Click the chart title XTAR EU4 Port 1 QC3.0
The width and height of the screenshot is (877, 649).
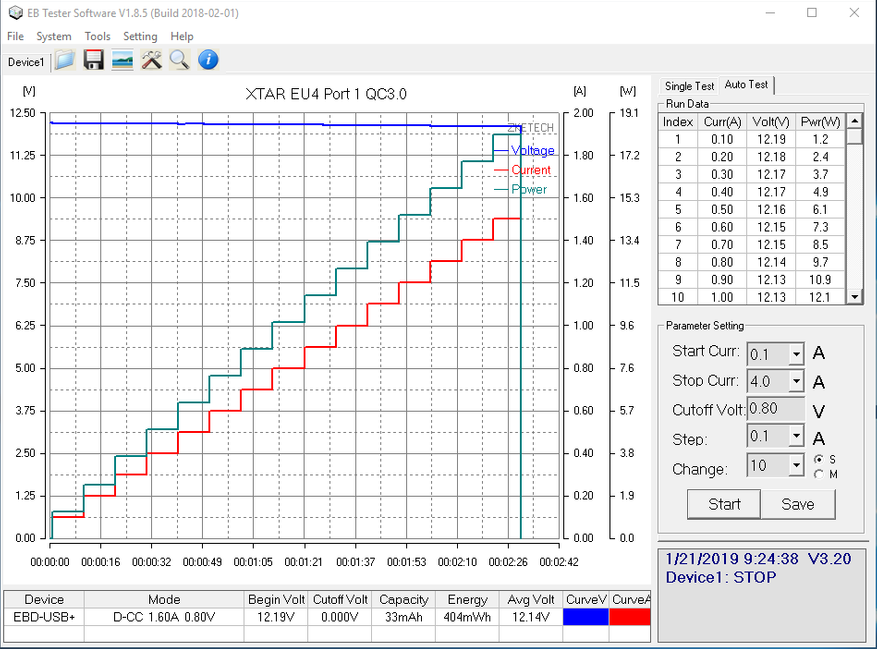coord(326,94)
